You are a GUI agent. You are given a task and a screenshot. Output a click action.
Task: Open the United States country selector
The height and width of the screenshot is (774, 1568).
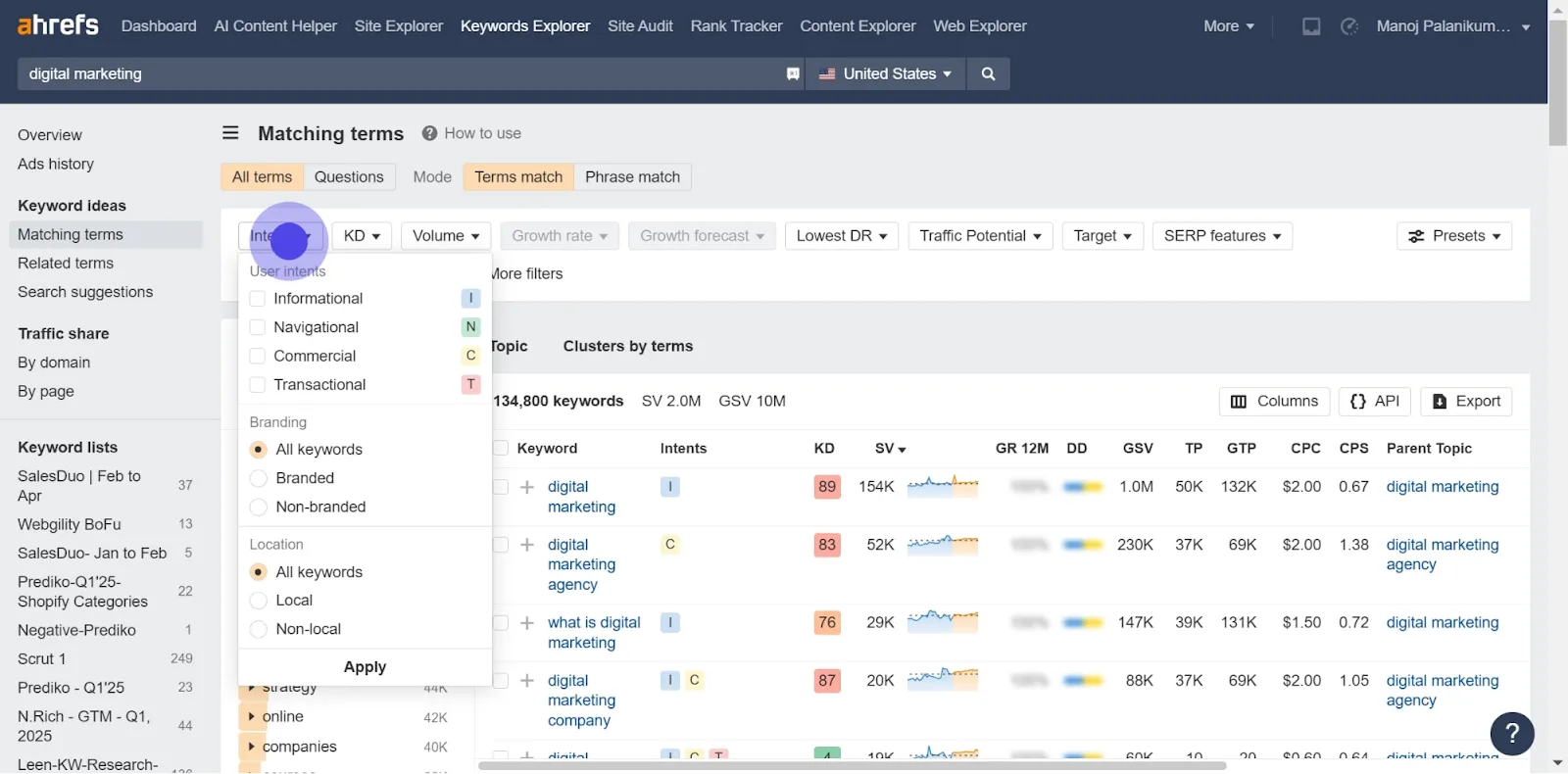point(886,73)
